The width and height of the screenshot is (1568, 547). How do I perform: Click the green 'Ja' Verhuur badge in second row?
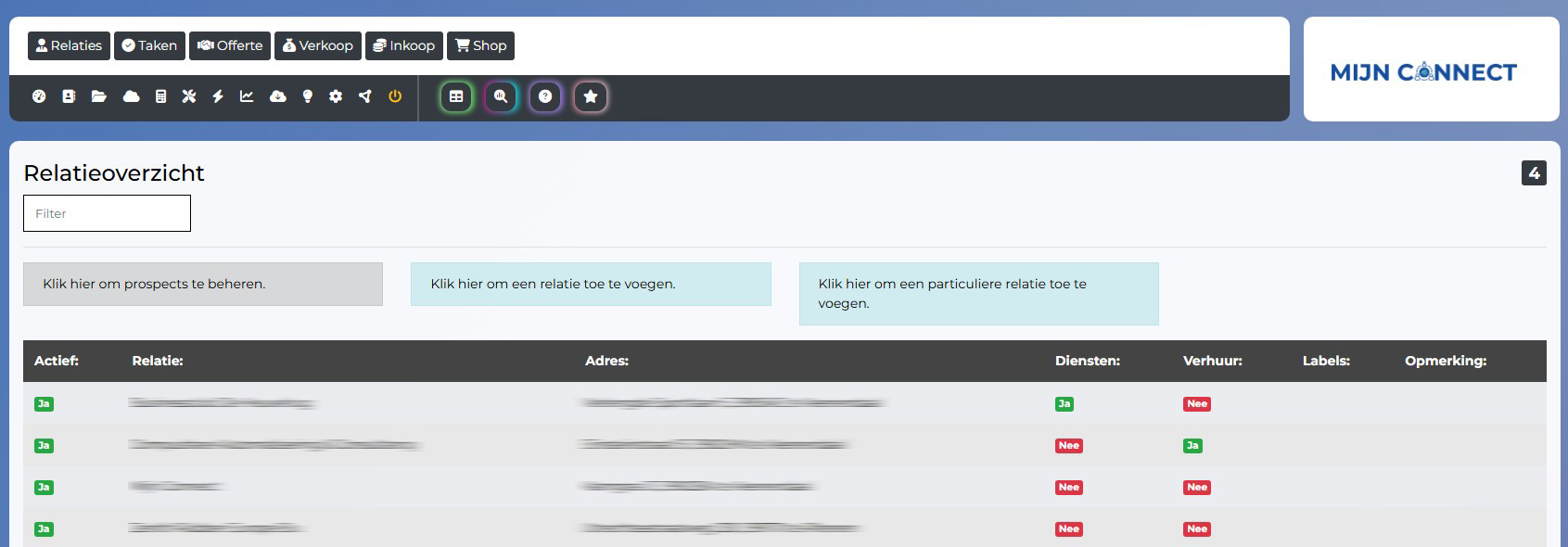pyautogui.click(x=1192, y=445)
